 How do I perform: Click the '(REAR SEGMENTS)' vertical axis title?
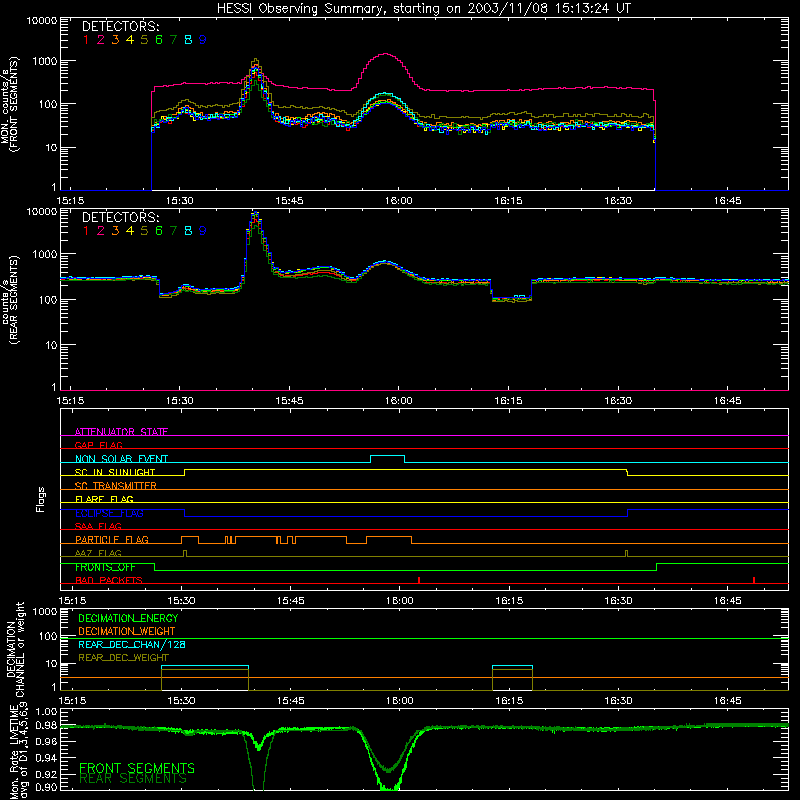pyautogui.click(x=13, y=299)
